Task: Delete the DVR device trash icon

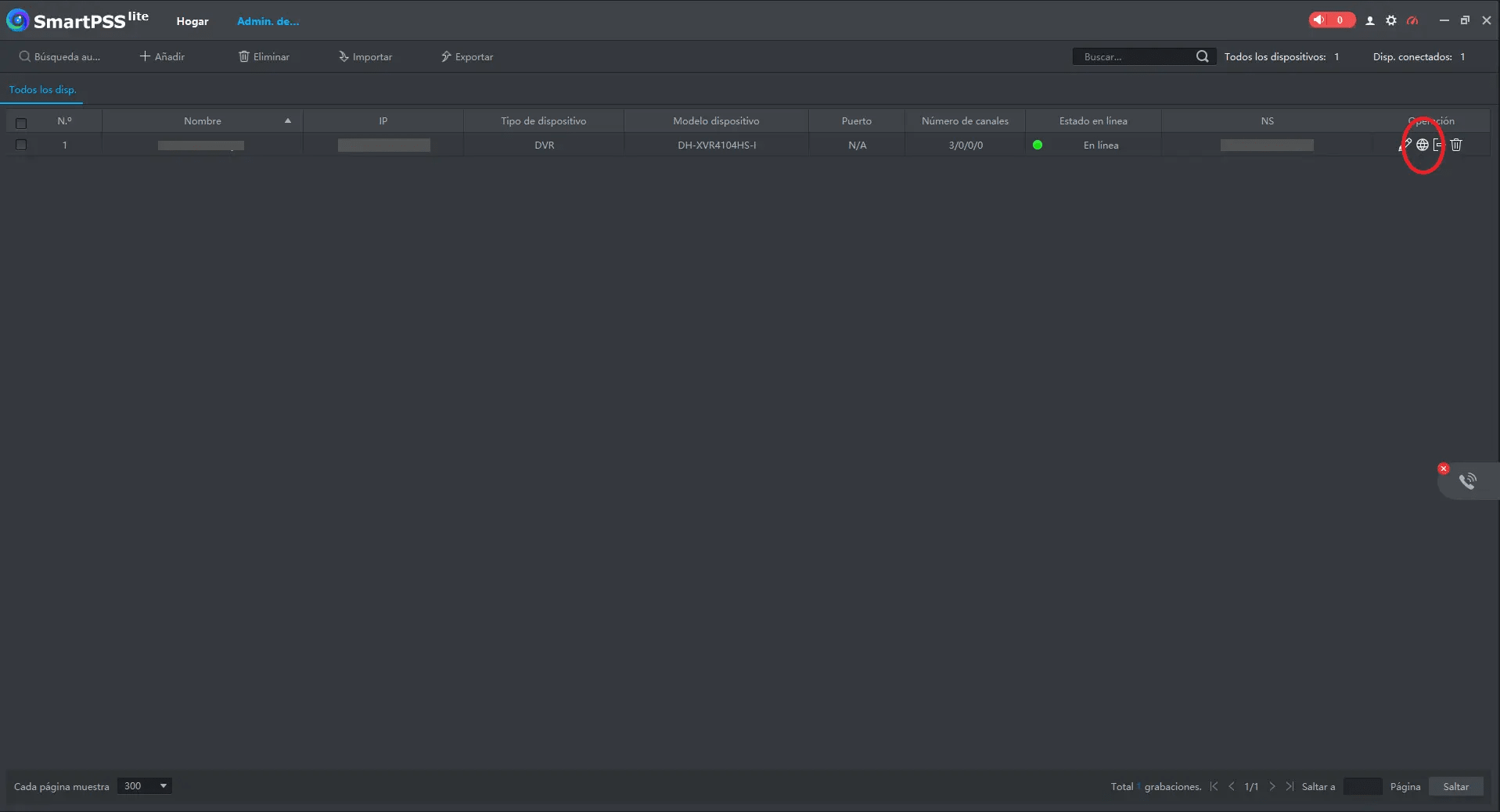Action: (1456, 145)
